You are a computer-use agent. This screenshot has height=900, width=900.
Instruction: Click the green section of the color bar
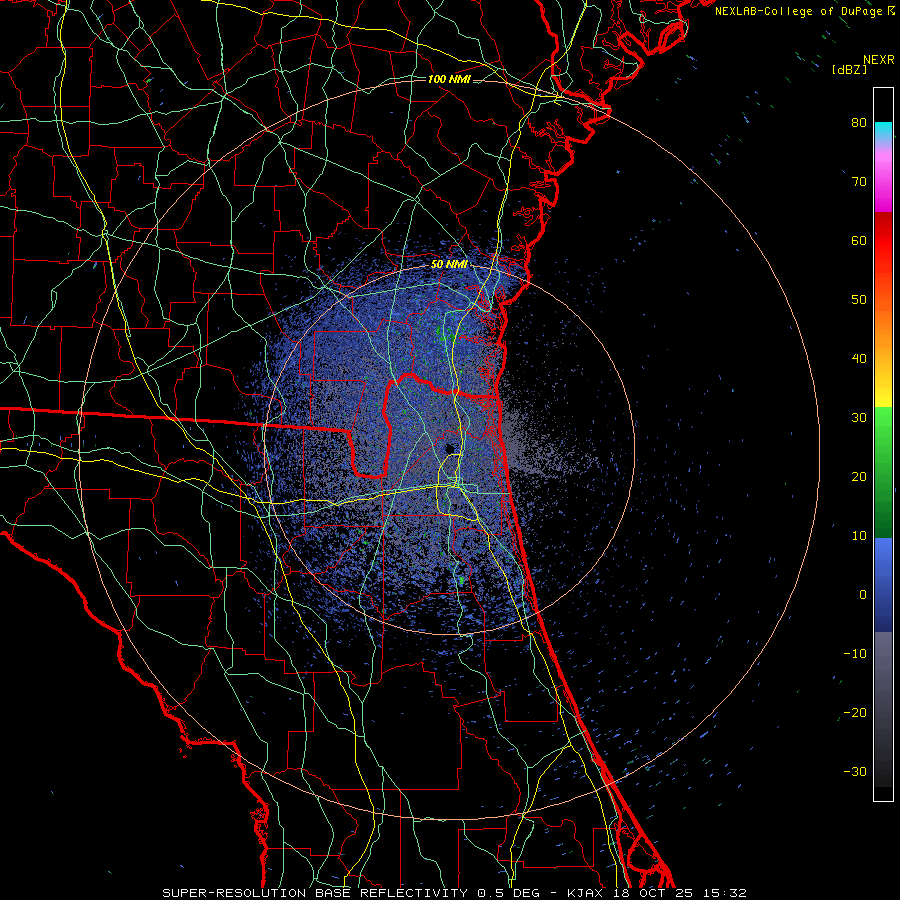pos(883,472)
